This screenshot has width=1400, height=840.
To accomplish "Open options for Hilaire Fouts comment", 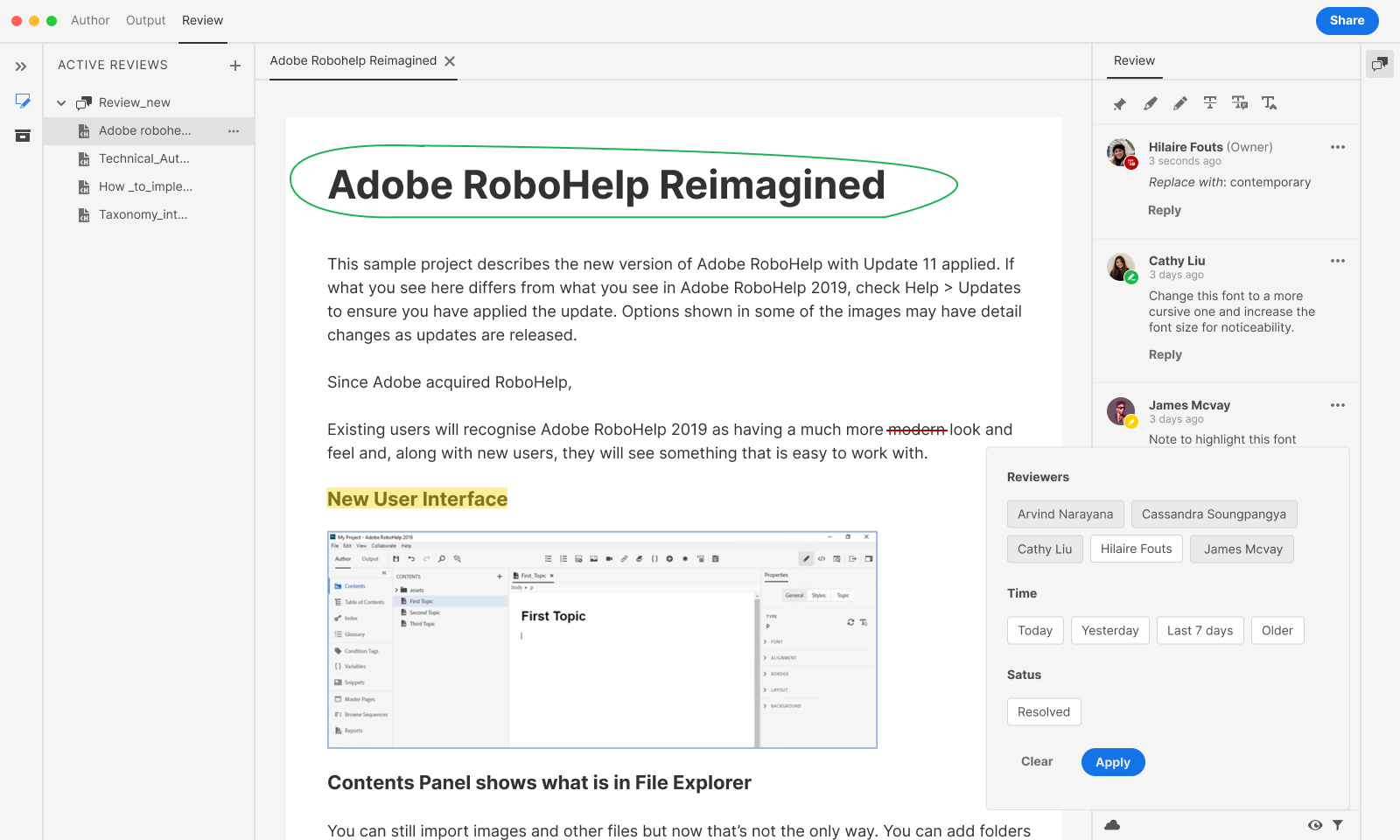I will pyautogui.click(x=1338, y=147).
